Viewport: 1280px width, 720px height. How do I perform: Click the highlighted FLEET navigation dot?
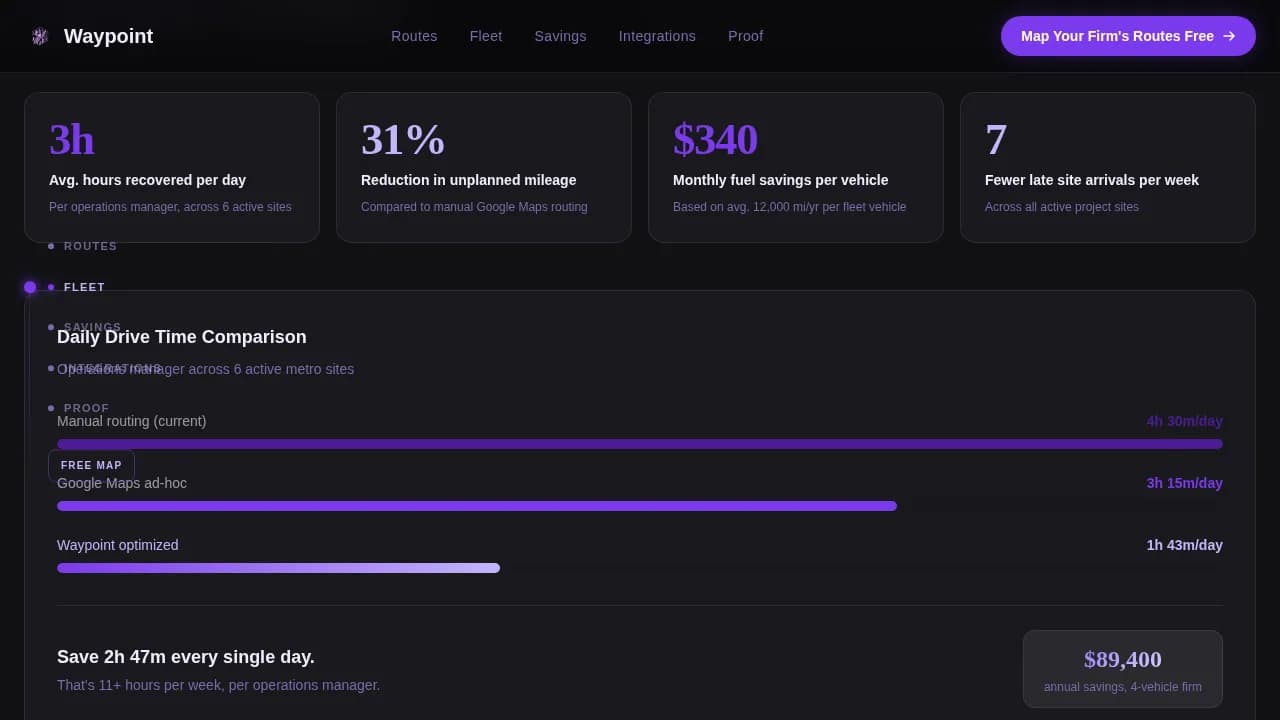click(x=51, y=287)
